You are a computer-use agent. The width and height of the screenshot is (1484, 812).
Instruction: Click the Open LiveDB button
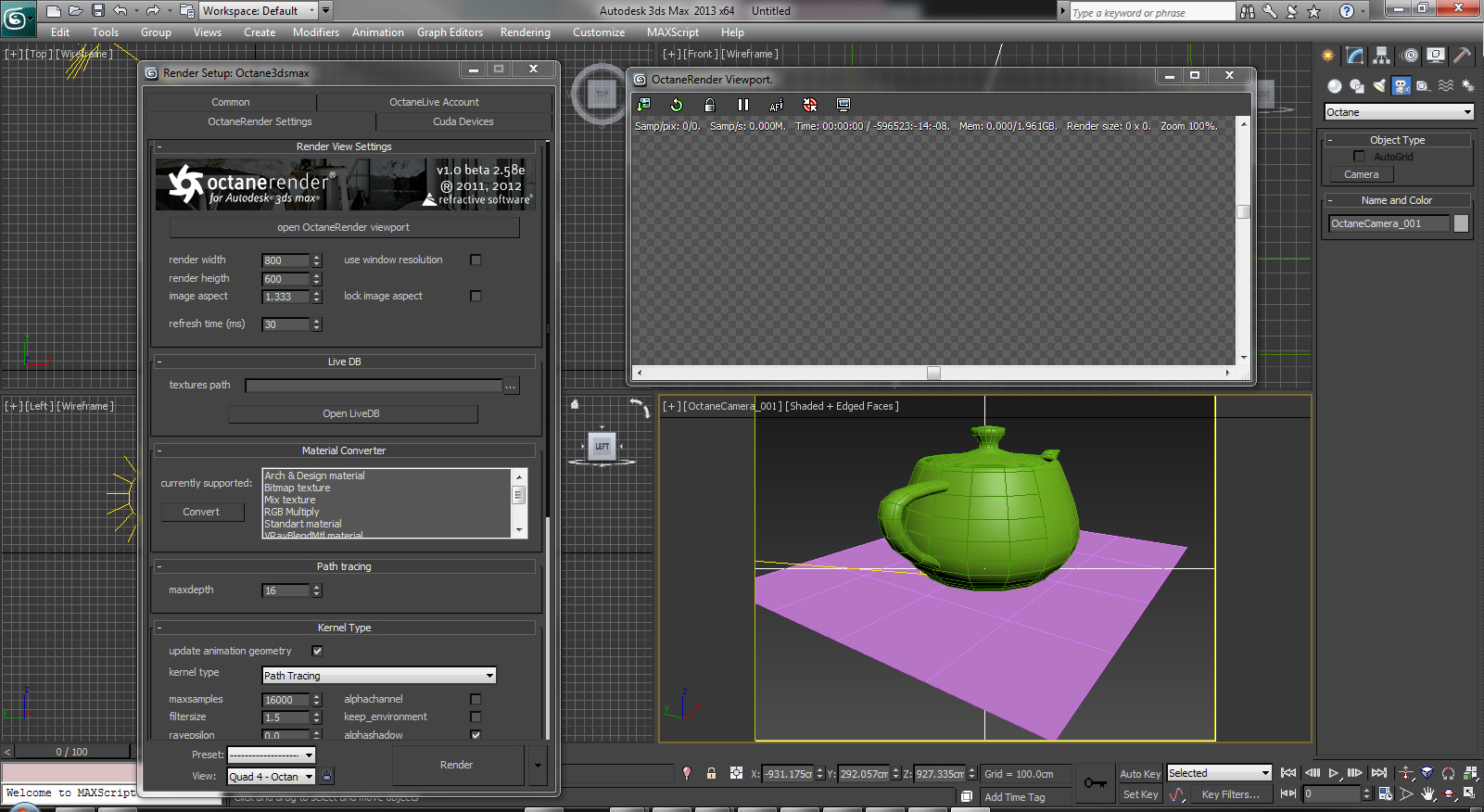pos(352,413)
